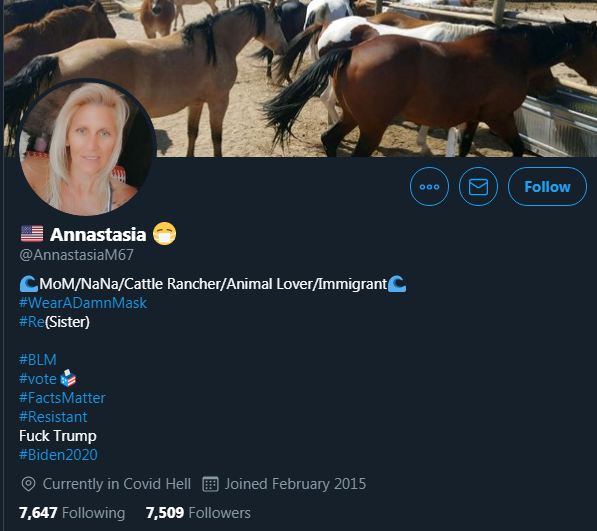Open the #Resistant hashtag

click(53, 417)
